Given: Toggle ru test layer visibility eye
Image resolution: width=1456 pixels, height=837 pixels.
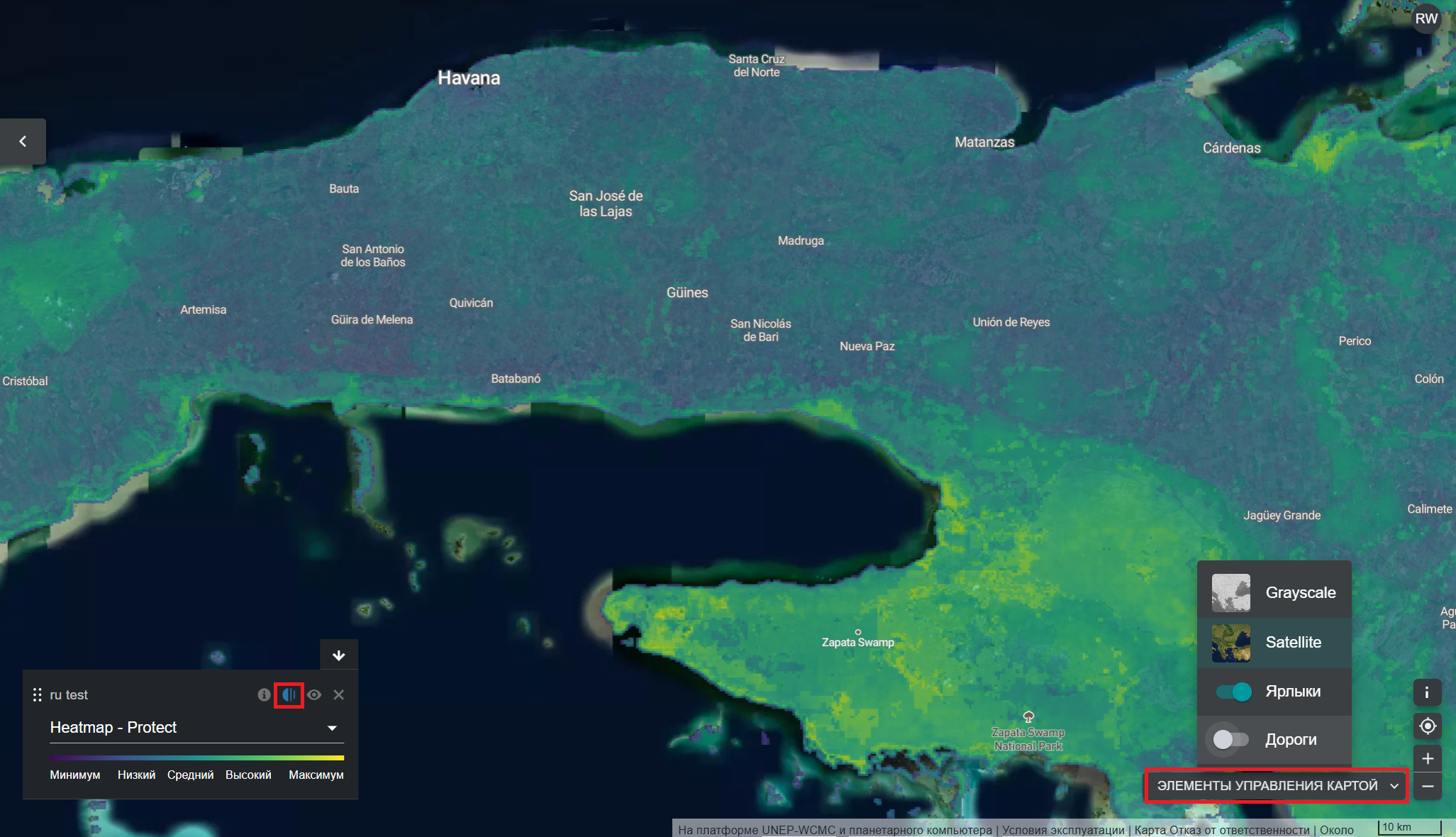Looking at the screenshot, I should (x=314, y=695).
